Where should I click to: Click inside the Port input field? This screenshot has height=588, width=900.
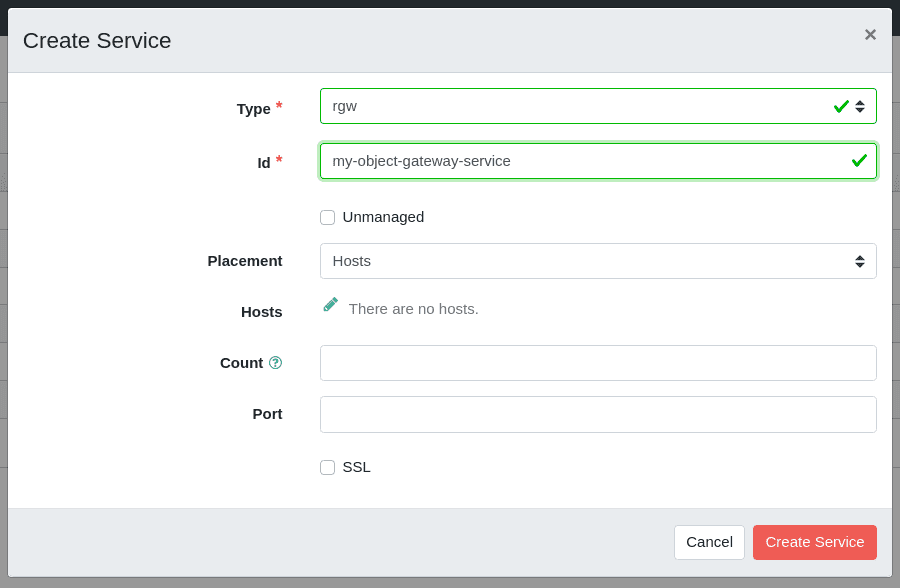tap(598, 414)
